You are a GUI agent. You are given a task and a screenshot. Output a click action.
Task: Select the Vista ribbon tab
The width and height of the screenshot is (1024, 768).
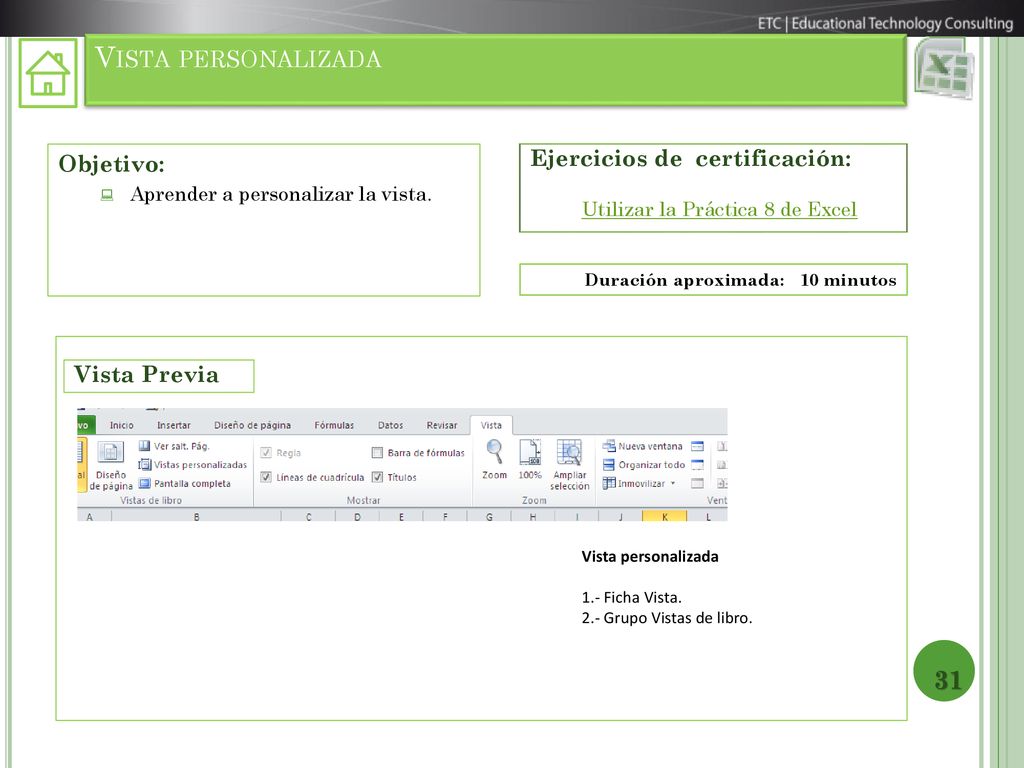point(491,425)
